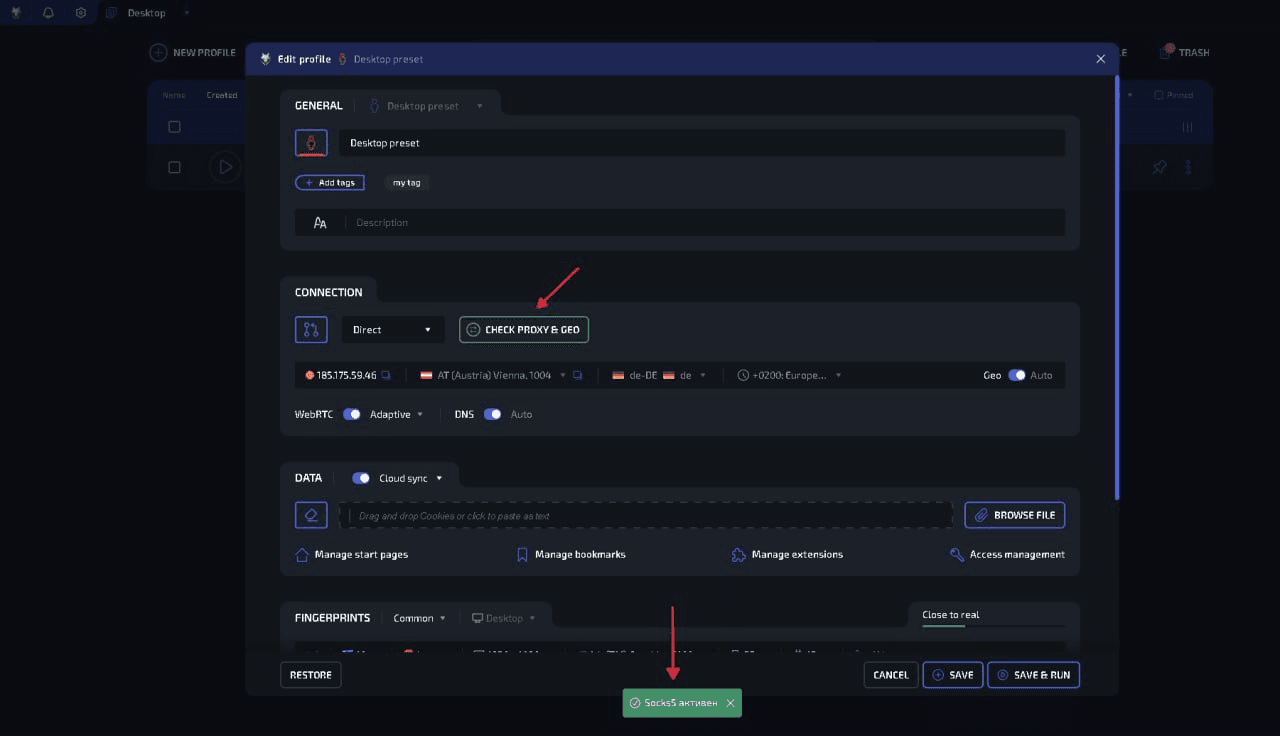Click the Restore button
The height and width of the screenshot is (736, 1280).
311,675
